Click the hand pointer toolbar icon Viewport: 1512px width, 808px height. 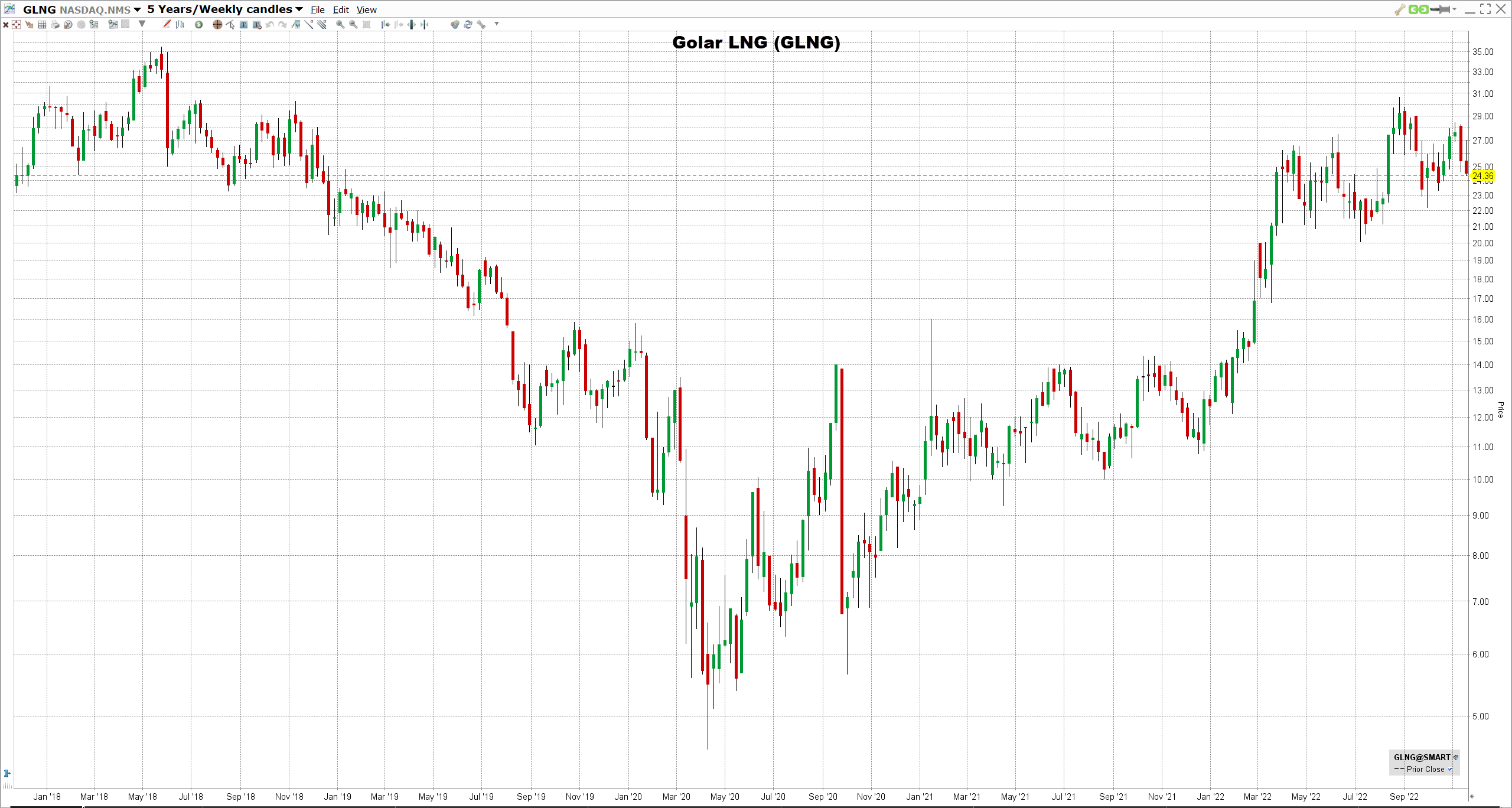(29, 24)
